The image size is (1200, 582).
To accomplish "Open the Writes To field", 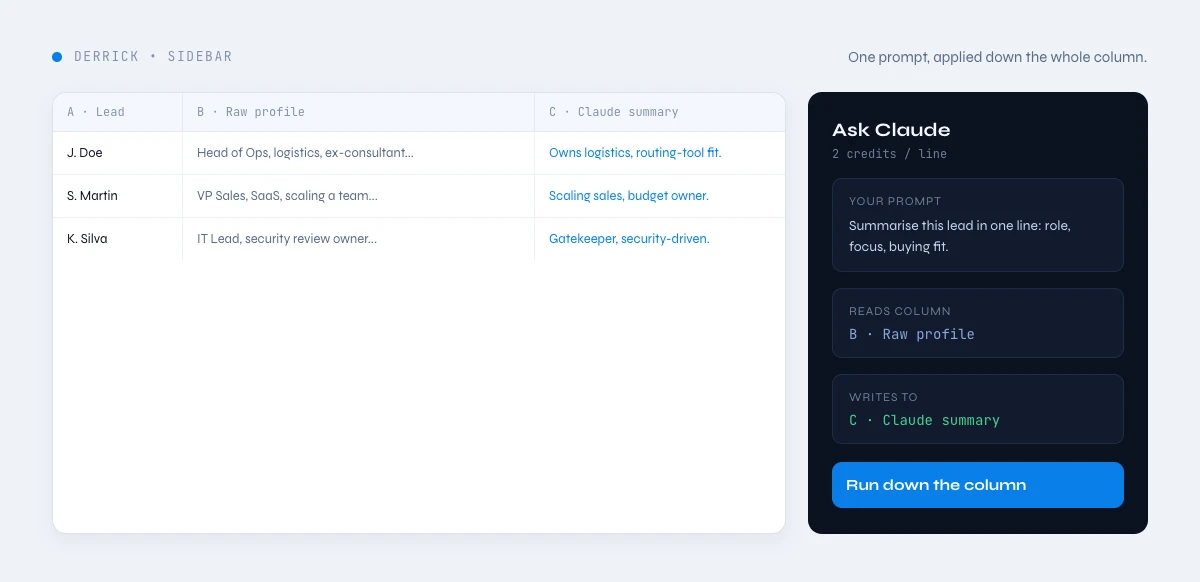I will click(977, 409).
